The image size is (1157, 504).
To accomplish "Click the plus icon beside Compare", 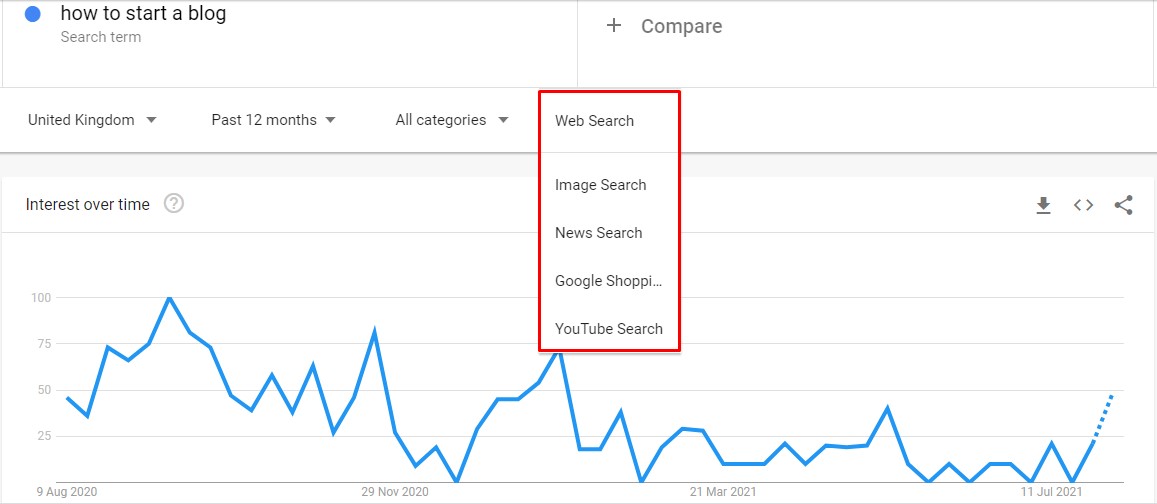I will click(x=614, y=26).
